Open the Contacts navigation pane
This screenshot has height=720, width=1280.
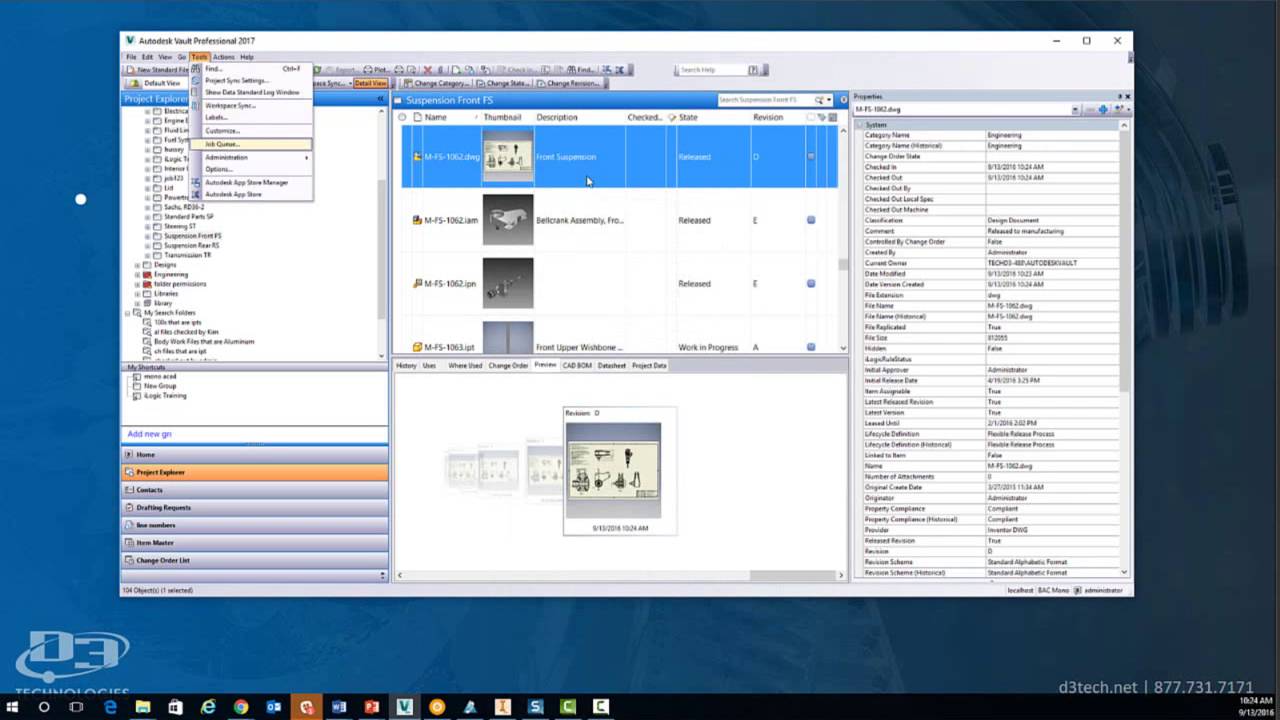tap(254, 490)
